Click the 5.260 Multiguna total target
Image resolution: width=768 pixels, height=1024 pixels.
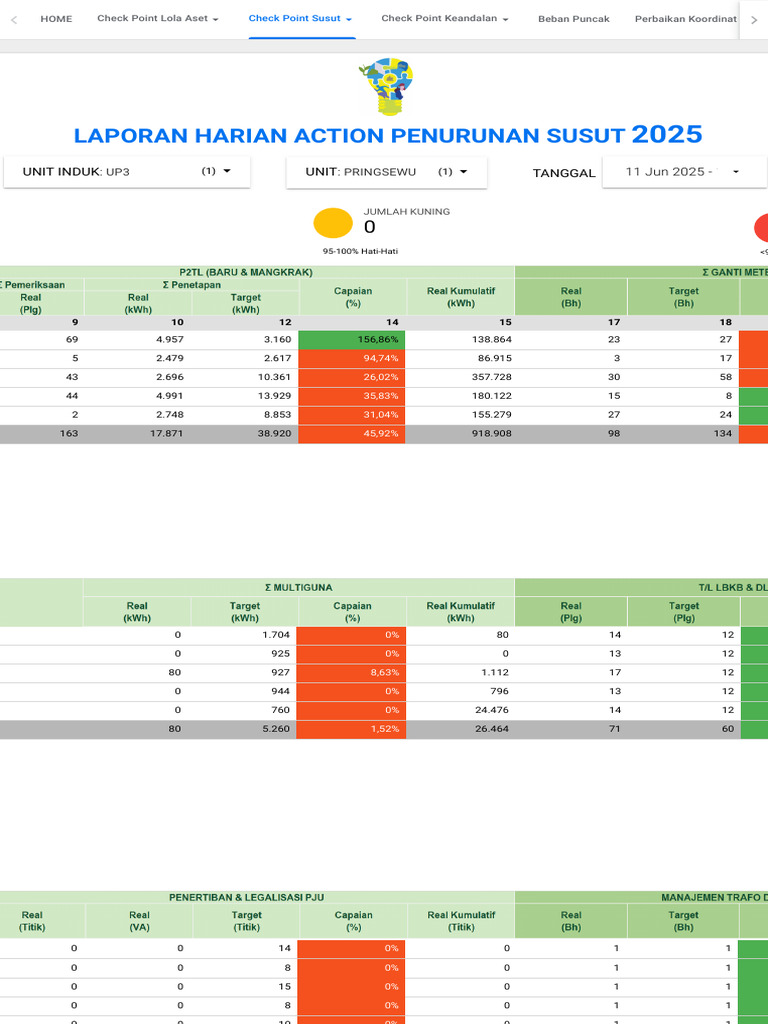click(x=278, y=729)
